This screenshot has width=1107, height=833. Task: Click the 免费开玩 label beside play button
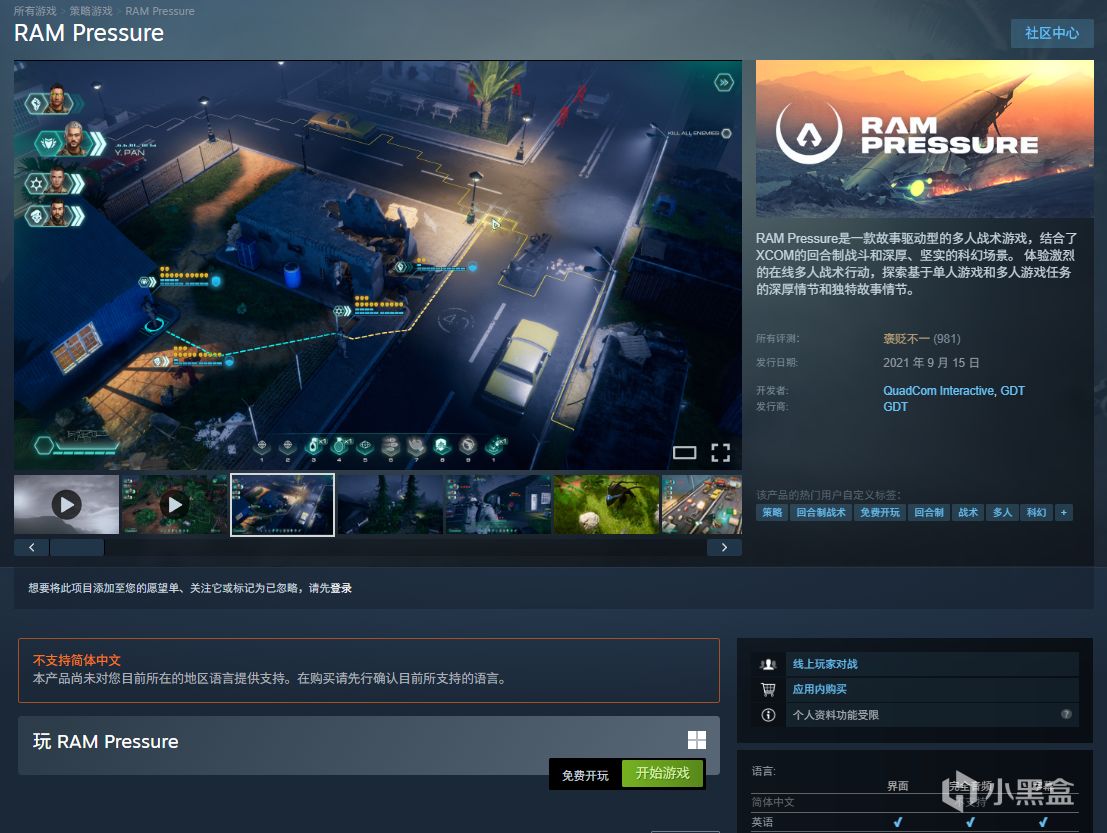coord(585,775)
